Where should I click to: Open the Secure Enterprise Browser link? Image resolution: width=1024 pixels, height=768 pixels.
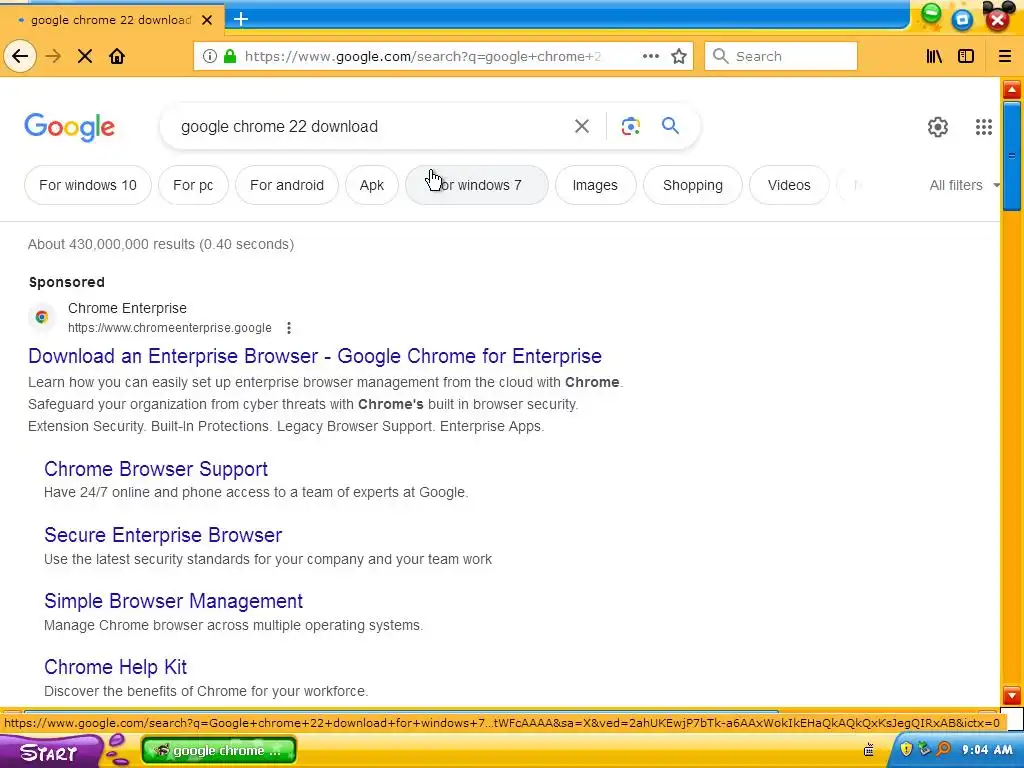(163, 535)
